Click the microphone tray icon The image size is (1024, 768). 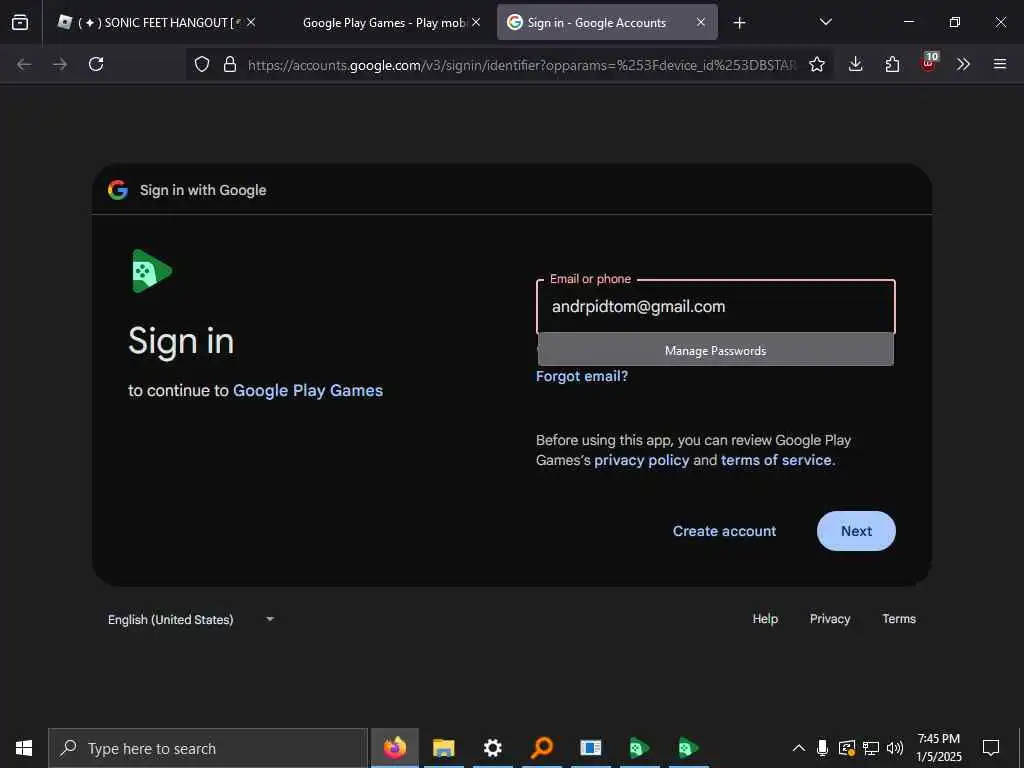[x=822, y=748]
